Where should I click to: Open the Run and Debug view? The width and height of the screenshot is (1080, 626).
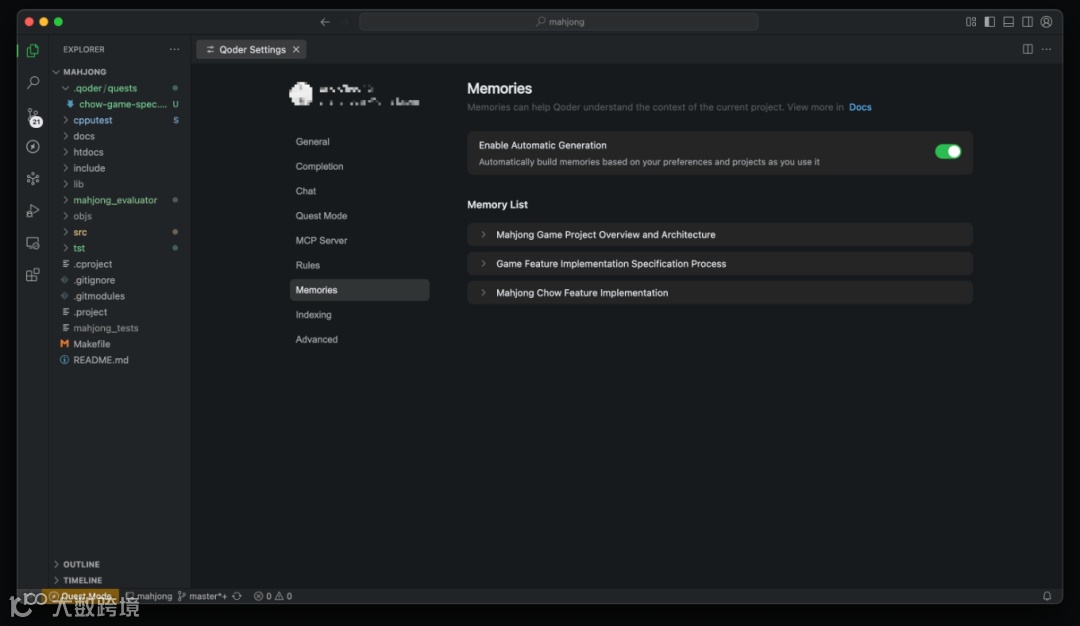(x=33, y=211)
